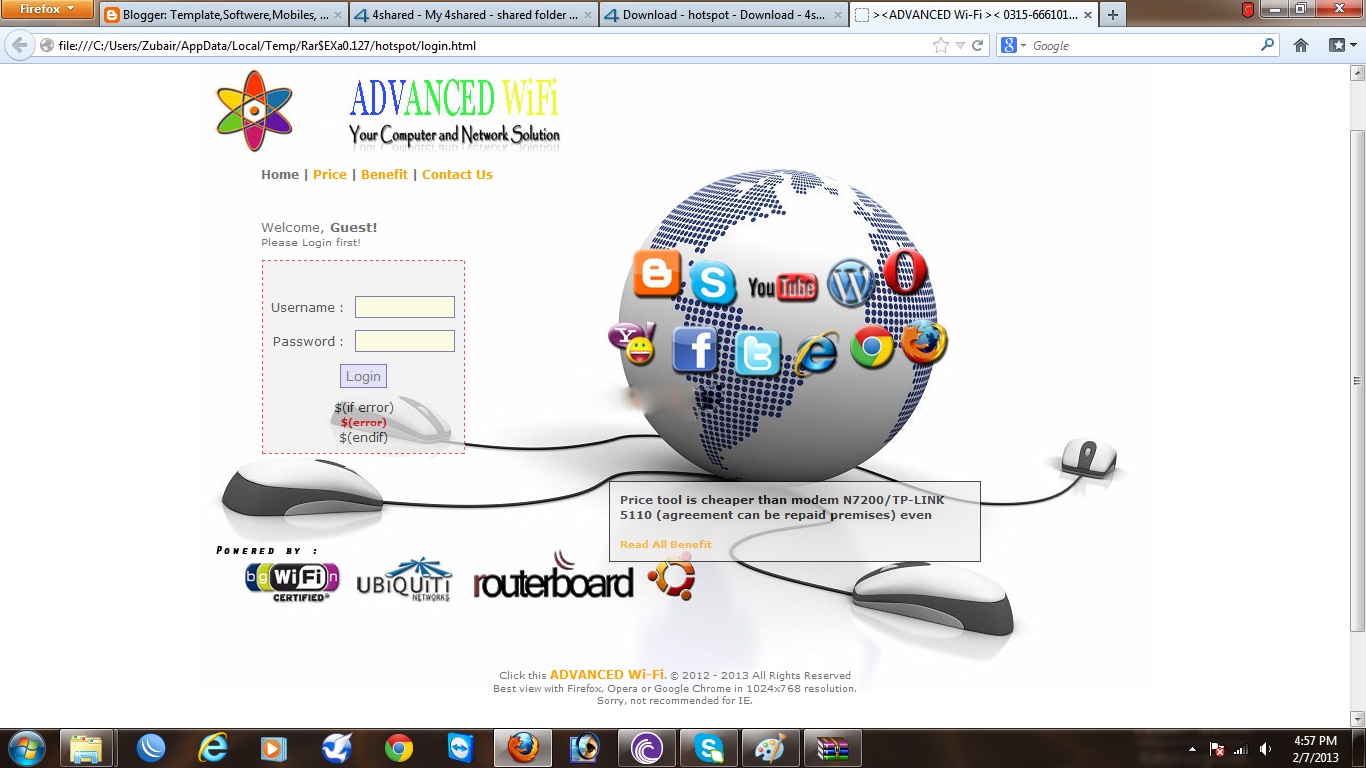Viewport: 1366px width, 768px height.
Task: Open the Price navigation link
Action: coord(330,174)
